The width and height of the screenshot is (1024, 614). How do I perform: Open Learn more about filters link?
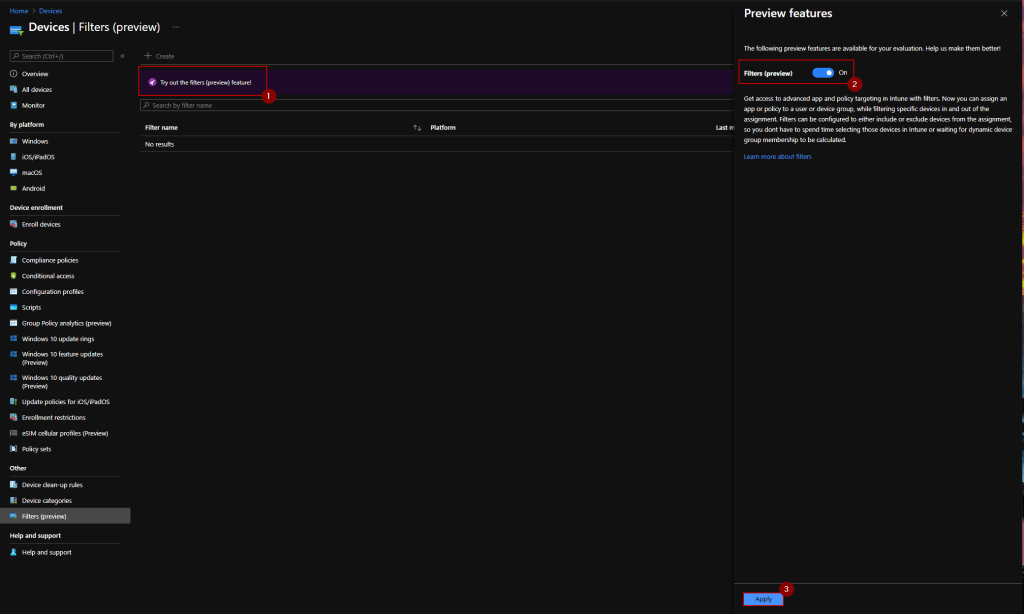coord(777,157)
